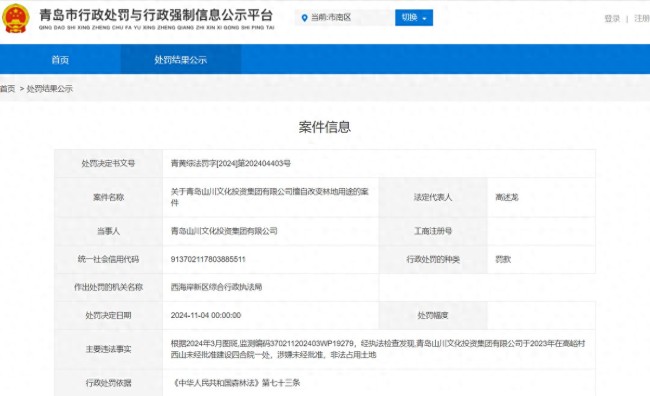Viewport: 650px width, 396px height.
Task: Click the label 当事人
Action: 108,231
